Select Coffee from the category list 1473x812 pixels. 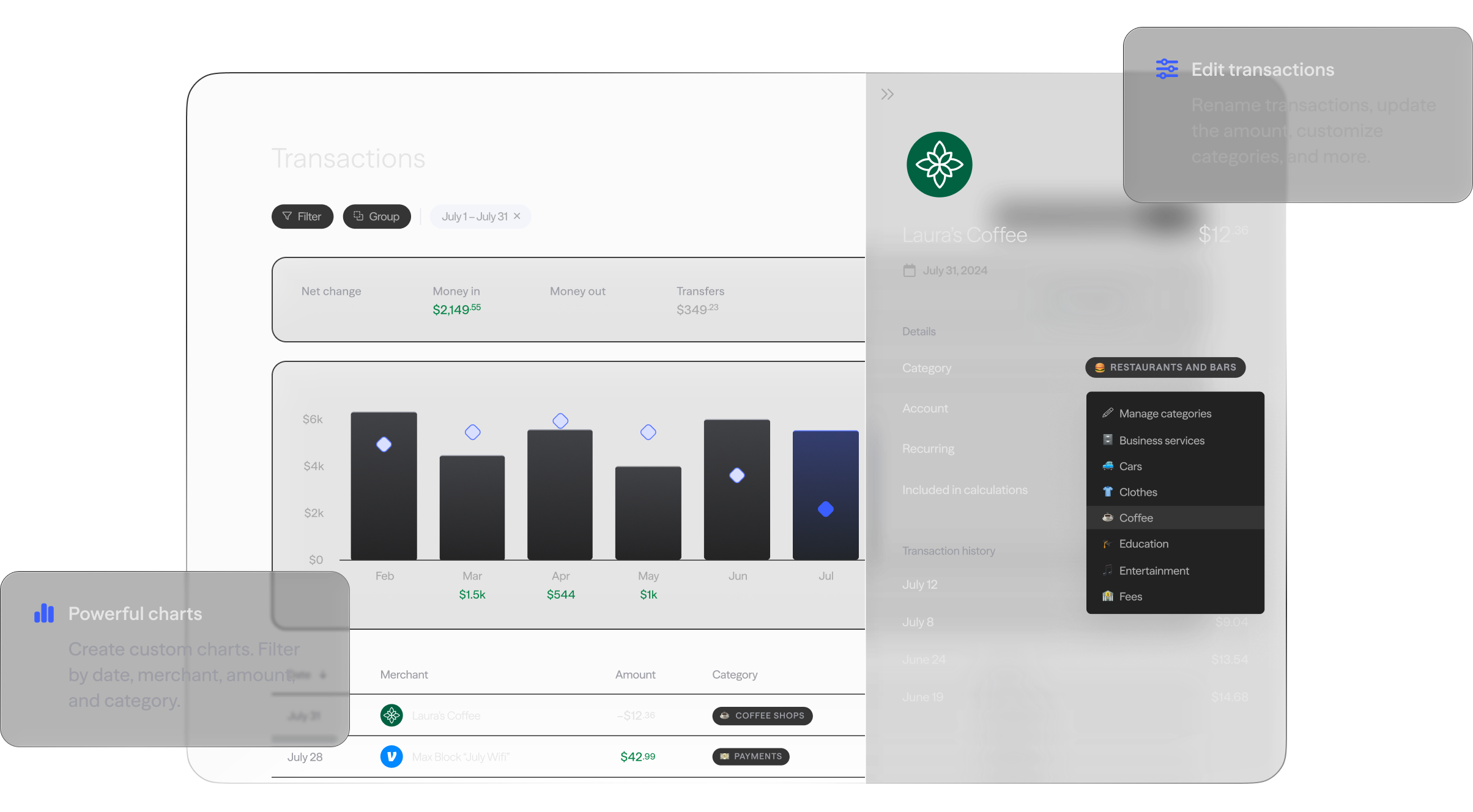[x=1136, y=518]
